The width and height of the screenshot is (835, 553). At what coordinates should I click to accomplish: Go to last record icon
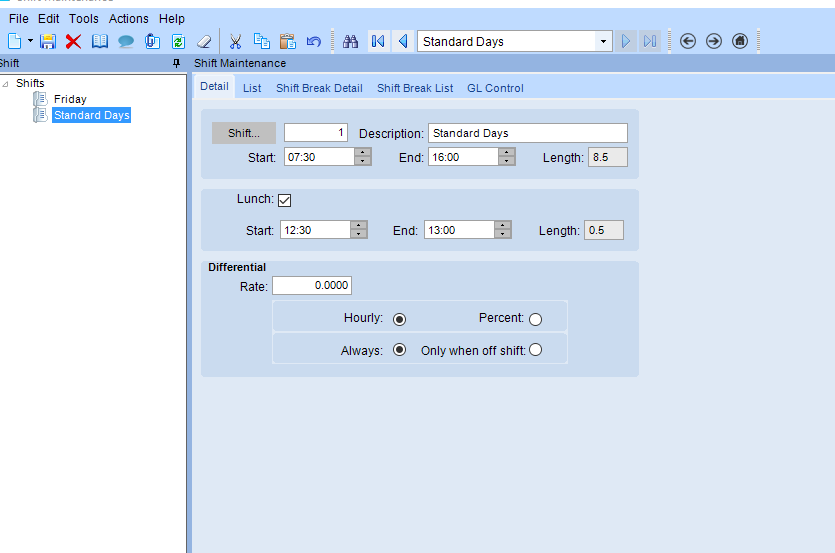coord(650,41)
